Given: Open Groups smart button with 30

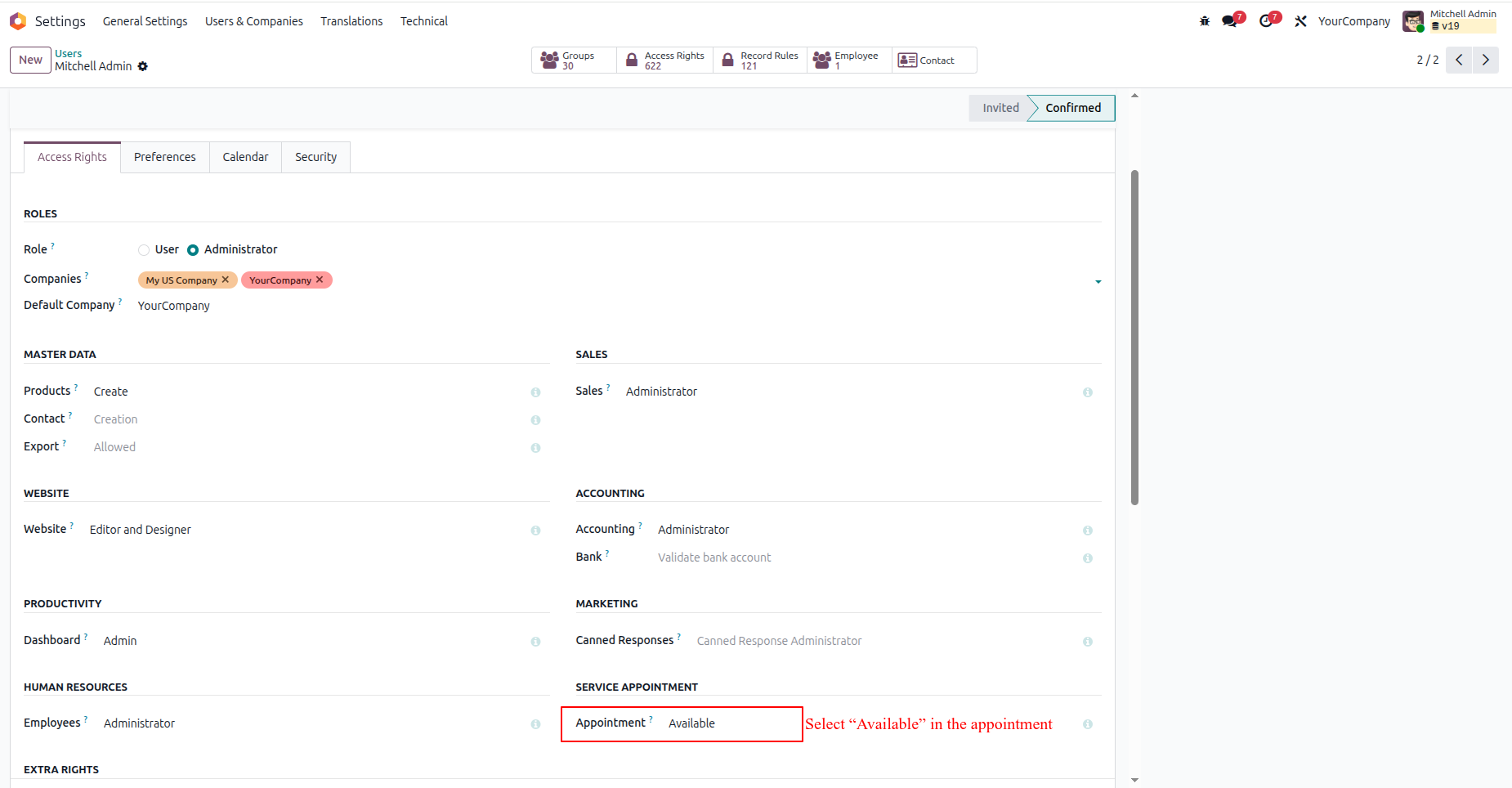Looking at the screenshot, I should tap(574, 60).
